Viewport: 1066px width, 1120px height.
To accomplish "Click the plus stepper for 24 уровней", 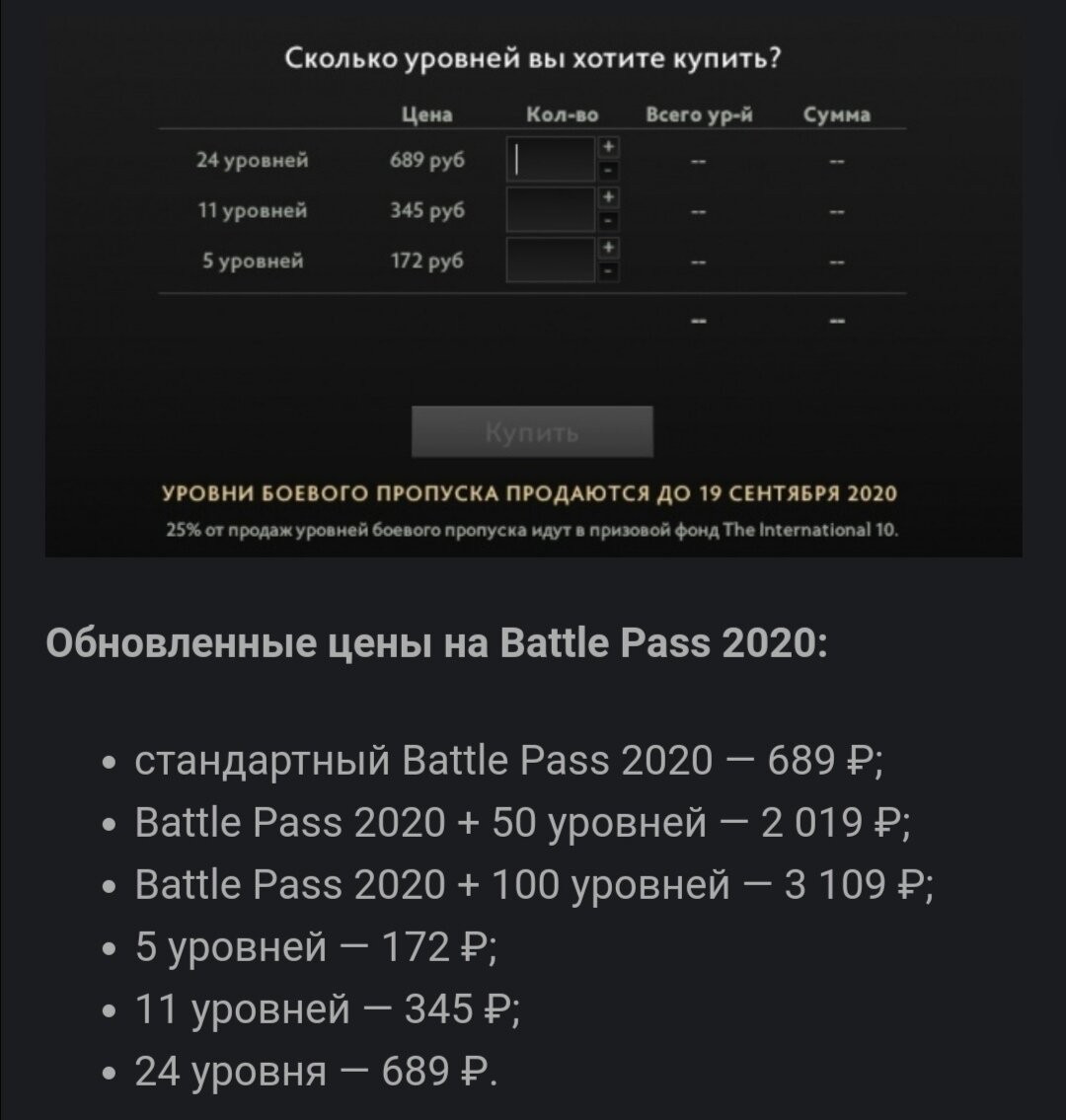I will click(608, 147).
